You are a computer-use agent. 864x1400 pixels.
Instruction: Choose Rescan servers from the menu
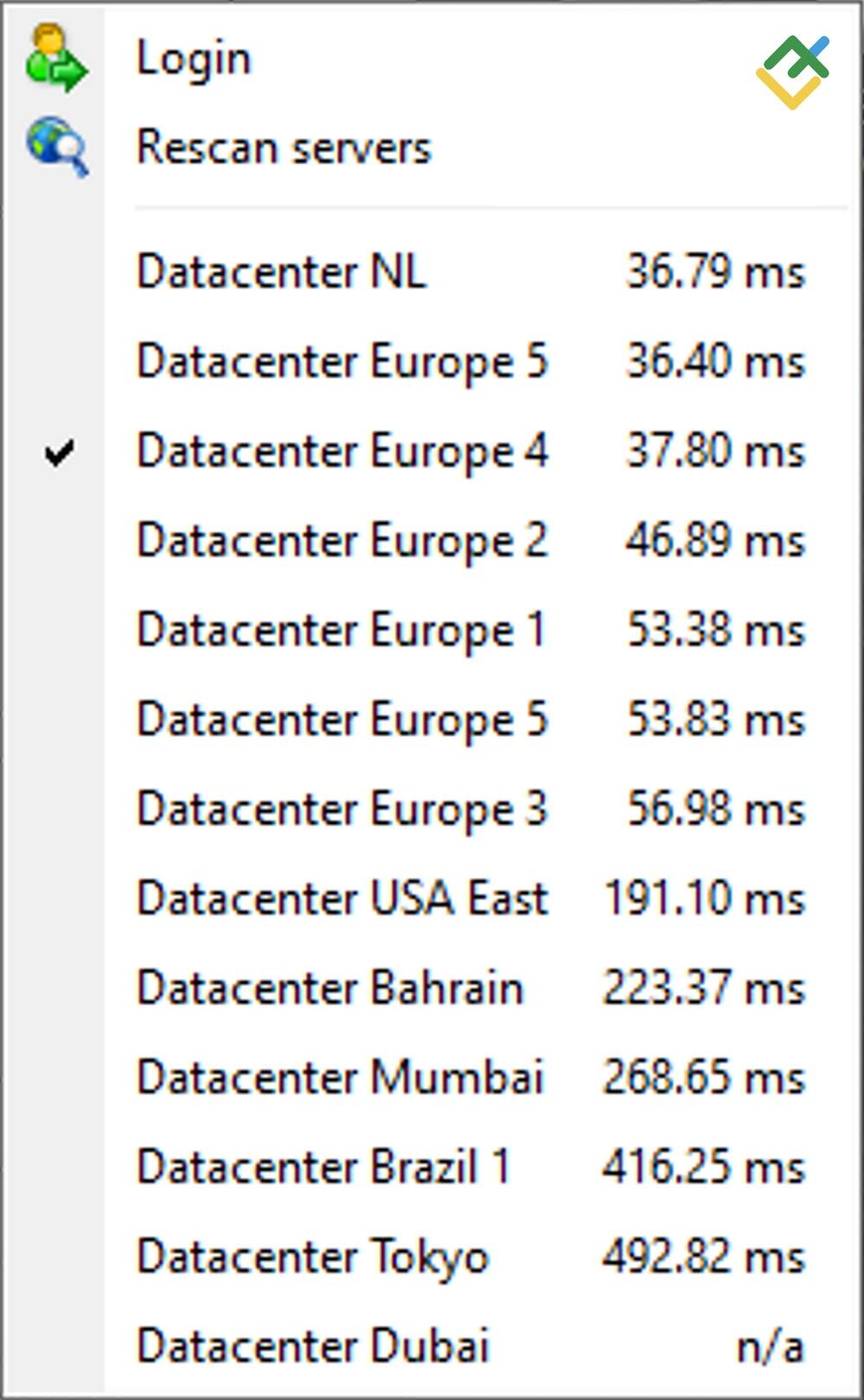pos(283,148)
